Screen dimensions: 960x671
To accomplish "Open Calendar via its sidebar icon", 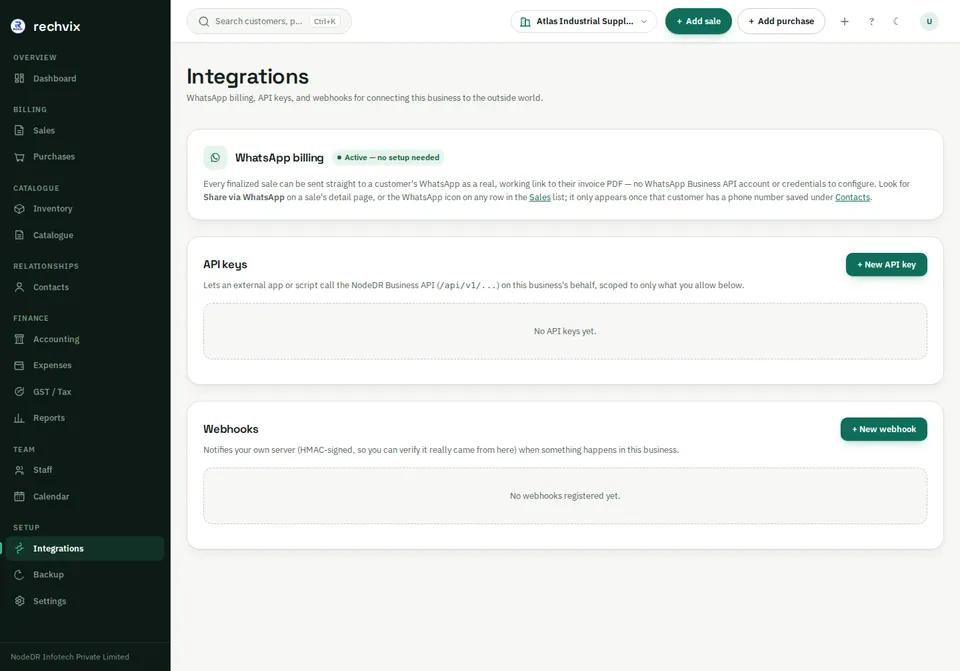I will 20,497.
